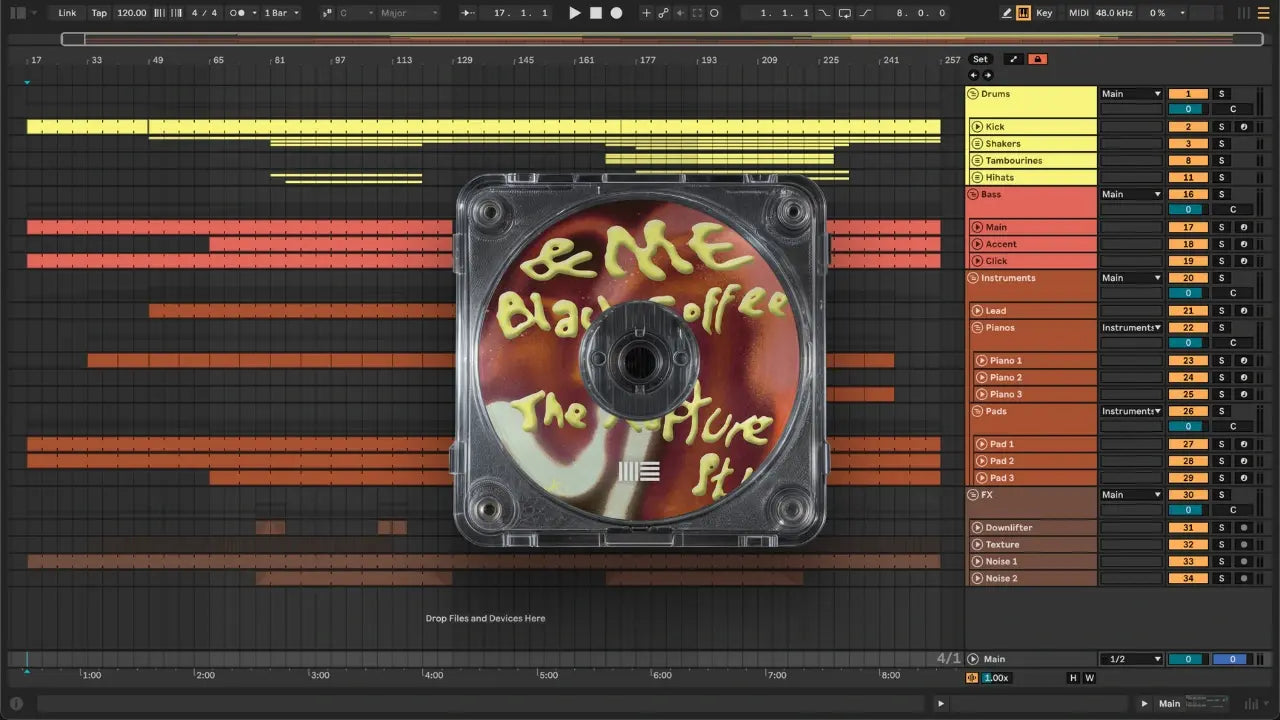This screenshot has width=1280, height=720.
Task: Open the Key mapping mode
Action: coord(1044,13)
